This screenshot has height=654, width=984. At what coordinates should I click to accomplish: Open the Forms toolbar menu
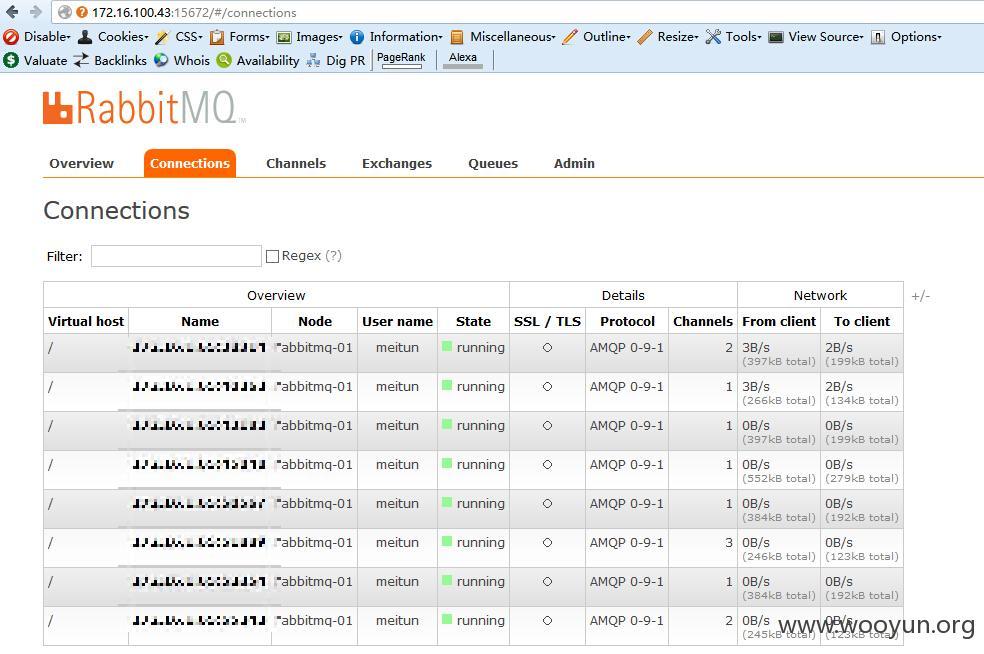pos(249,37)
